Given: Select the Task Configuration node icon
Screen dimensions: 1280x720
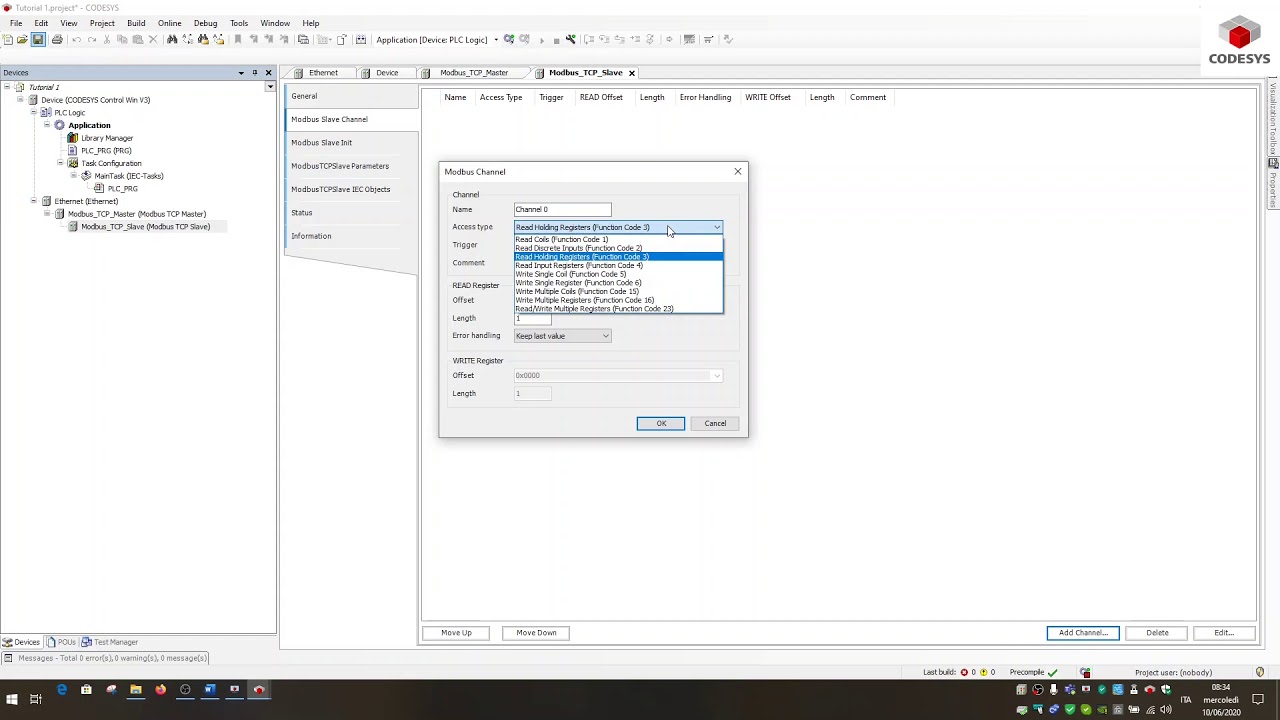Looking at the screenshot, I should 72,163.
